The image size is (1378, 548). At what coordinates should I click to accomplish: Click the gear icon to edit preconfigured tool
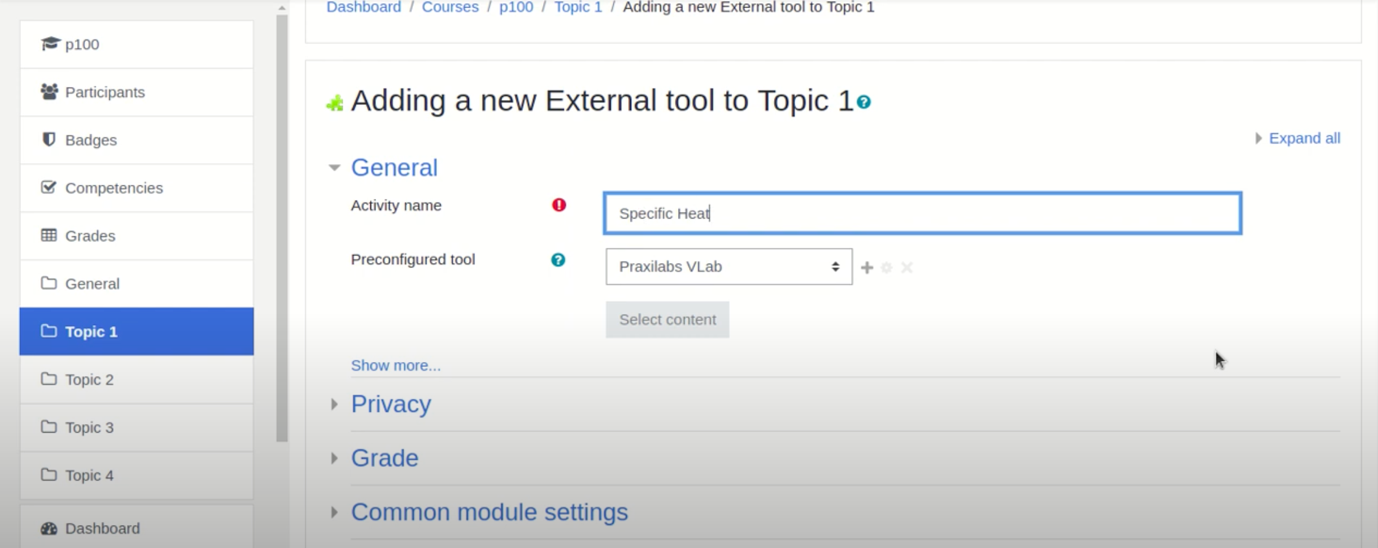886,268
